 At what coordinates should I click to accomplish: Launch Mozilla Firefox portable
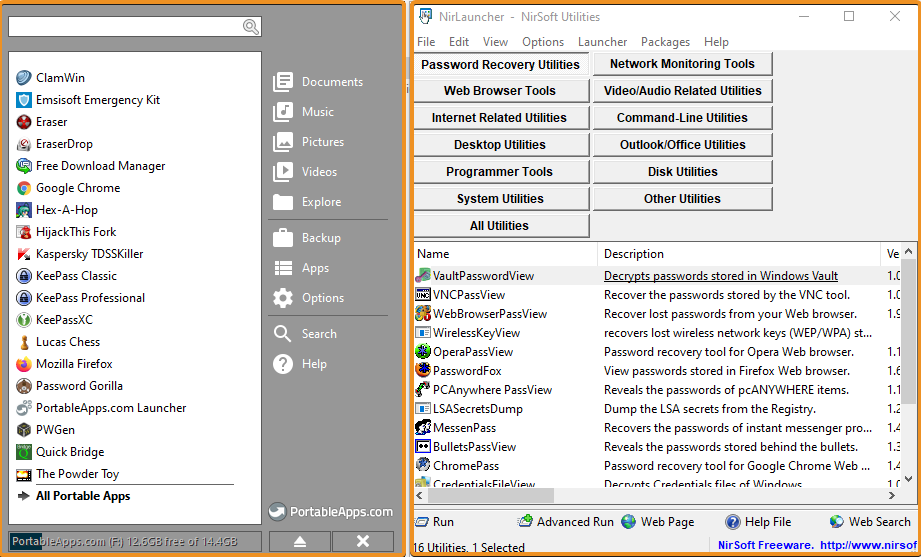pyautogui.click(x=64, y=364)
